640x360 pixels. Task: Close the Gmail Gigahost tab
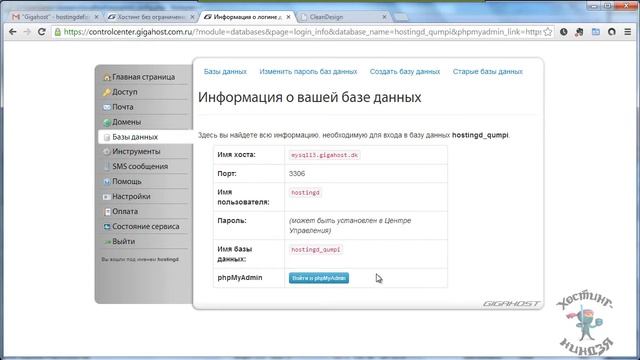(x=96, y=17)
